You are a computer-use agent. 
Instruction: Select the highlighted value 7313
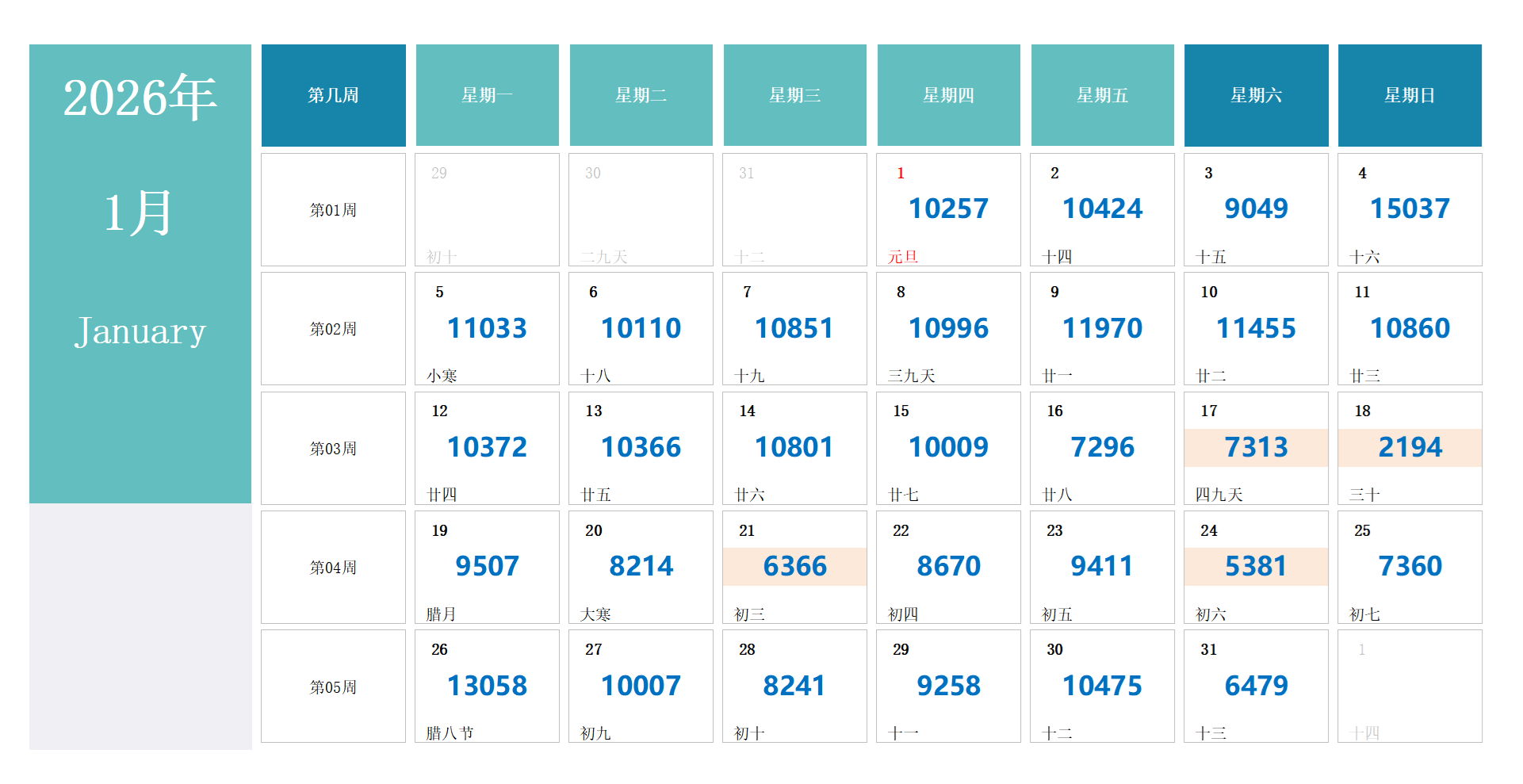(x=1256, y=448)
